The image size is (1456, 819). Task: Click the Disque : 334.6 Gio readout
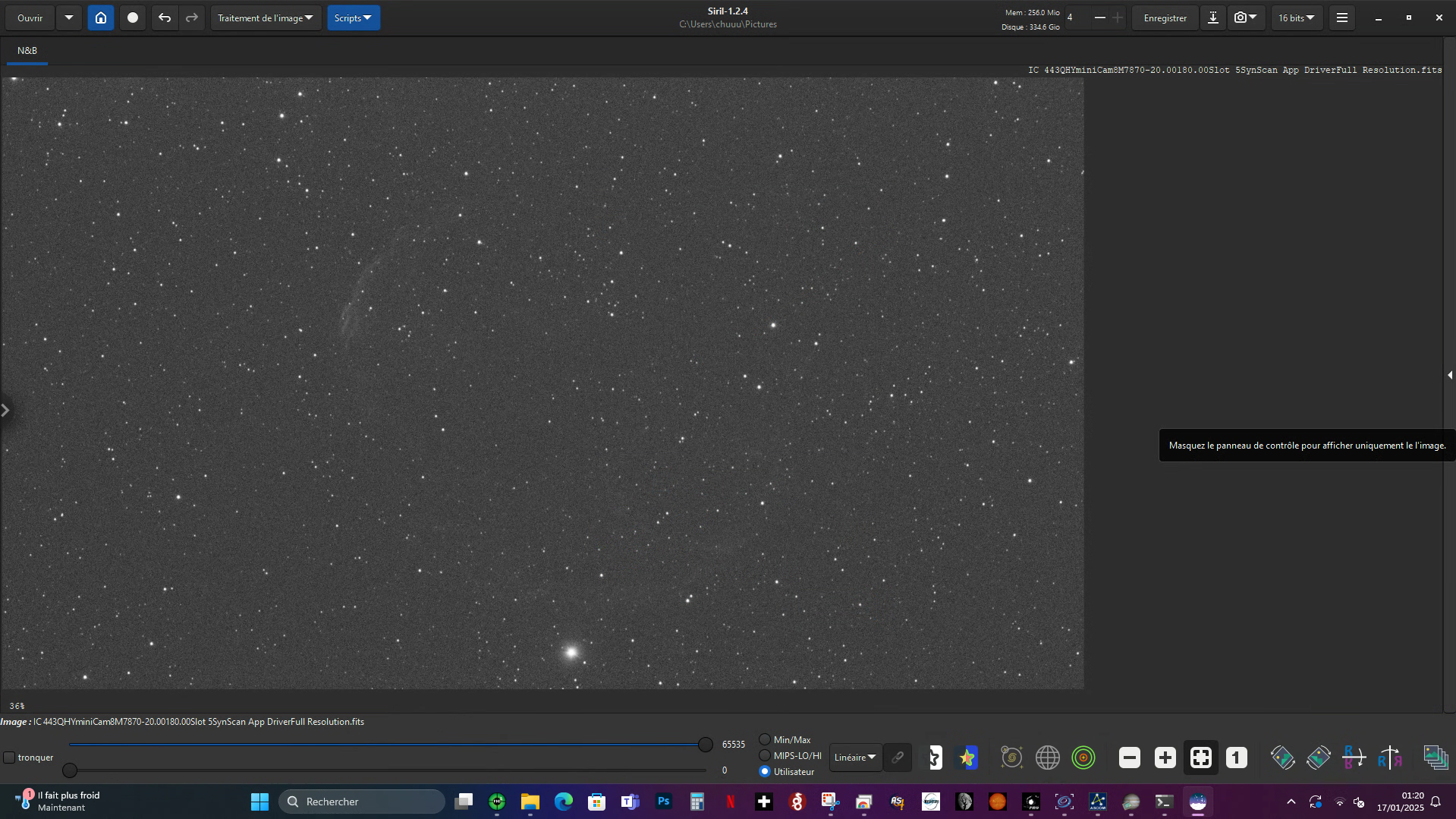tap(1030, 27)
